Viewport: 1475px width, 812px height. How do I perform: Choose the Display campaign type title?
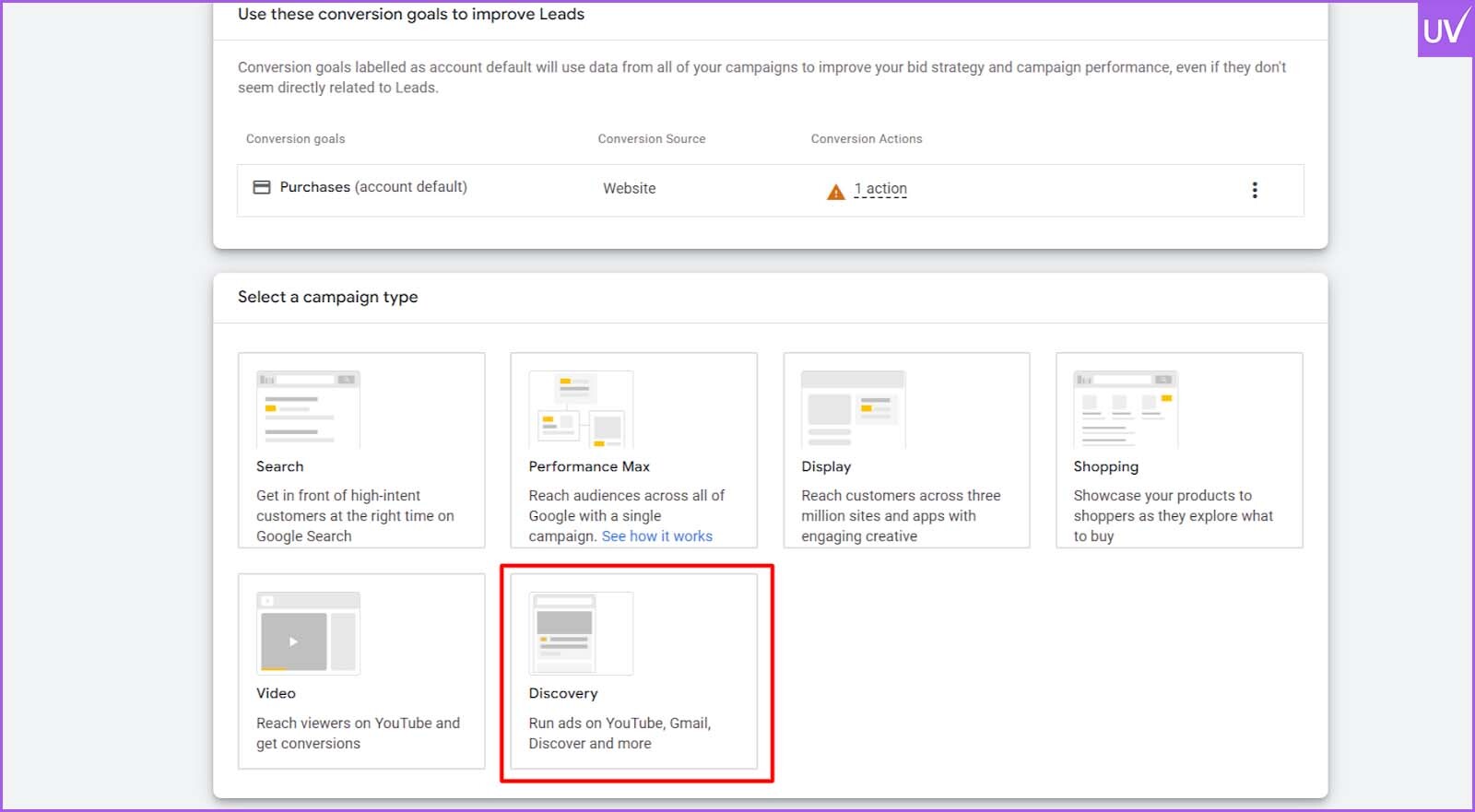tap(826, 466)
